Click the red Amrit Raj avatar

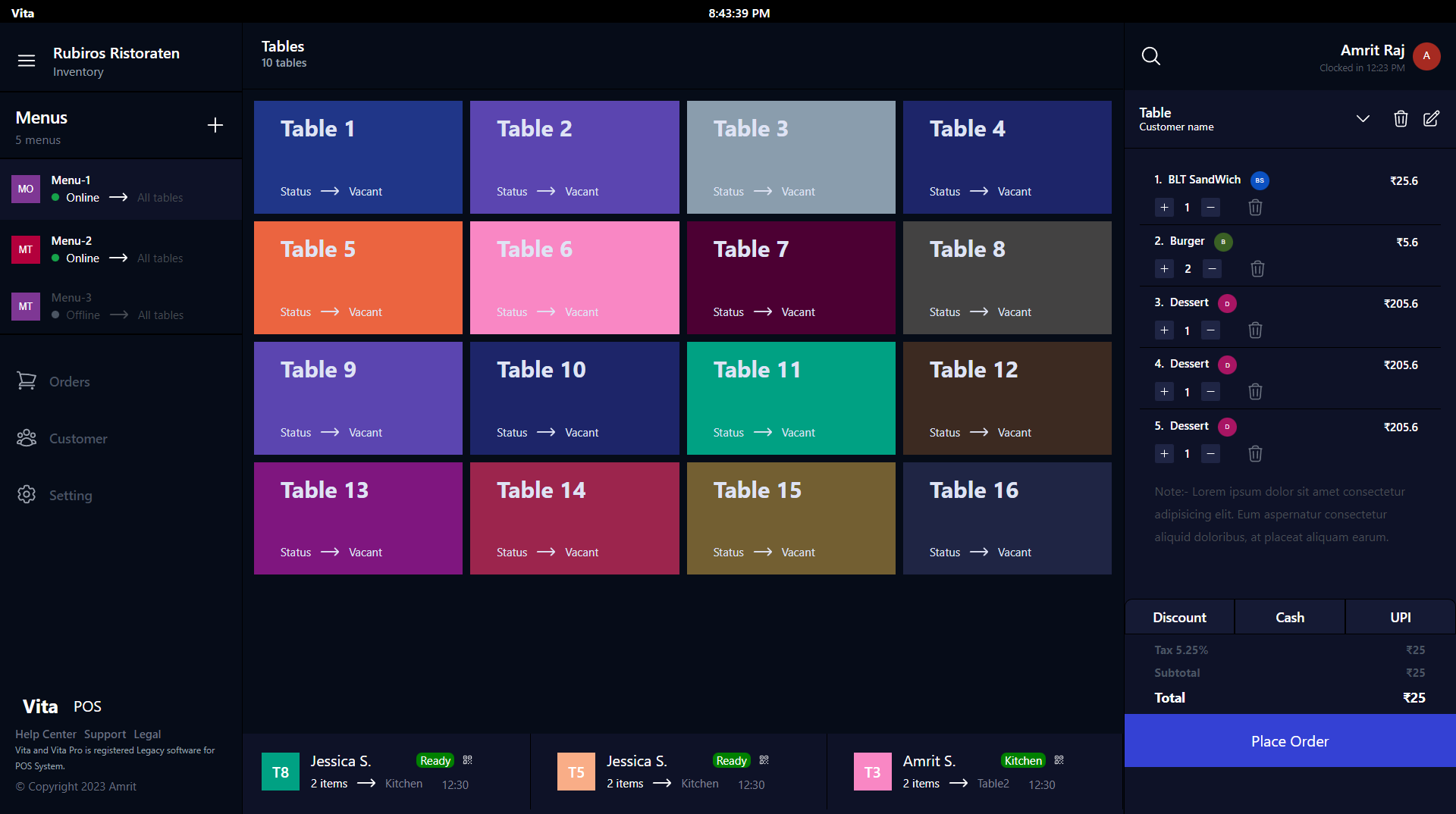[x=1426, y=56]
